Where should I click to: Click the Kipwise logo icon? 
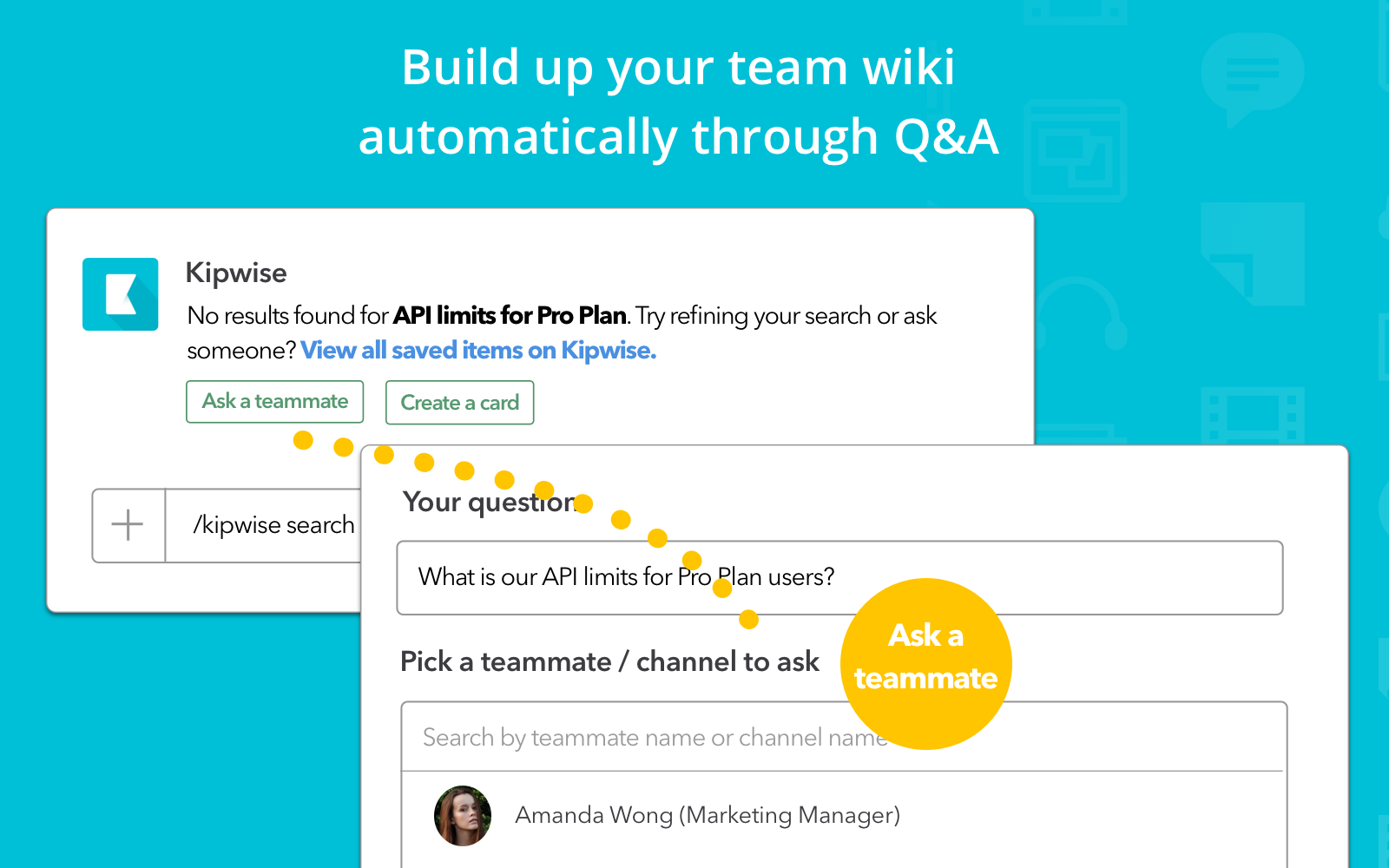click(121, 294)
